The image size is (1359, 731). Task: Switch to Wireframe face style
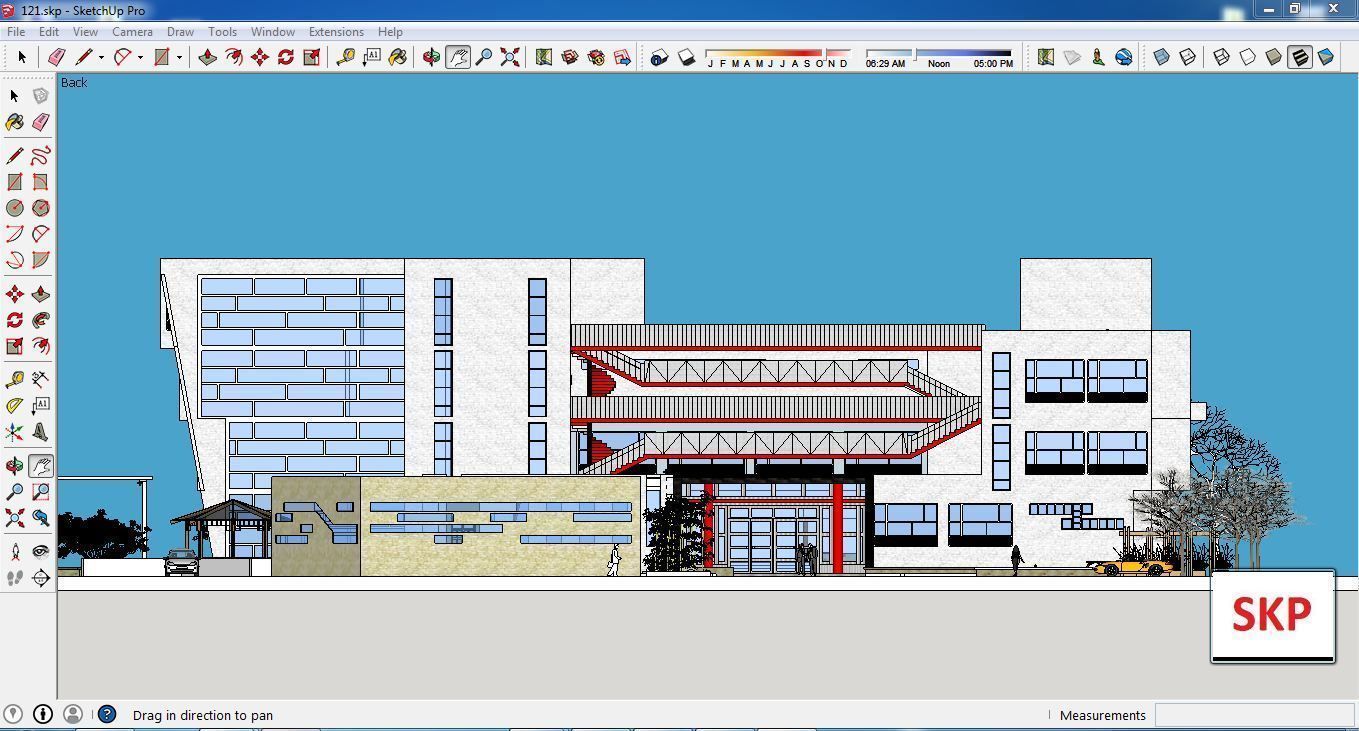tap(1221, 57)
